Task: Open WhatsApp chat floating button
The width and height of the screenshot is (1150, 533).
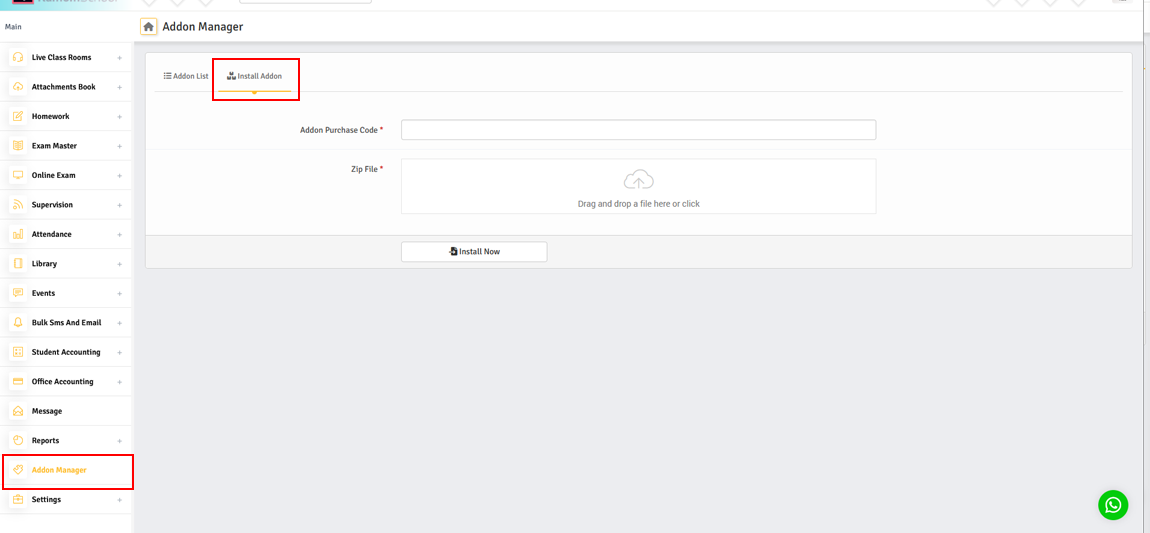Action: click(1112, 505)
